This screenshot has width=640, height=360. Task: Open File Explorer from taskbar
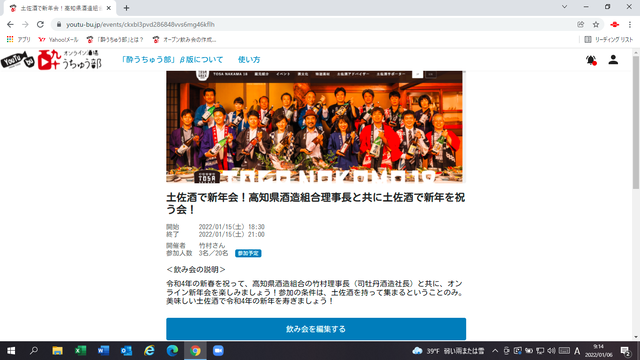tap(57, 351)
